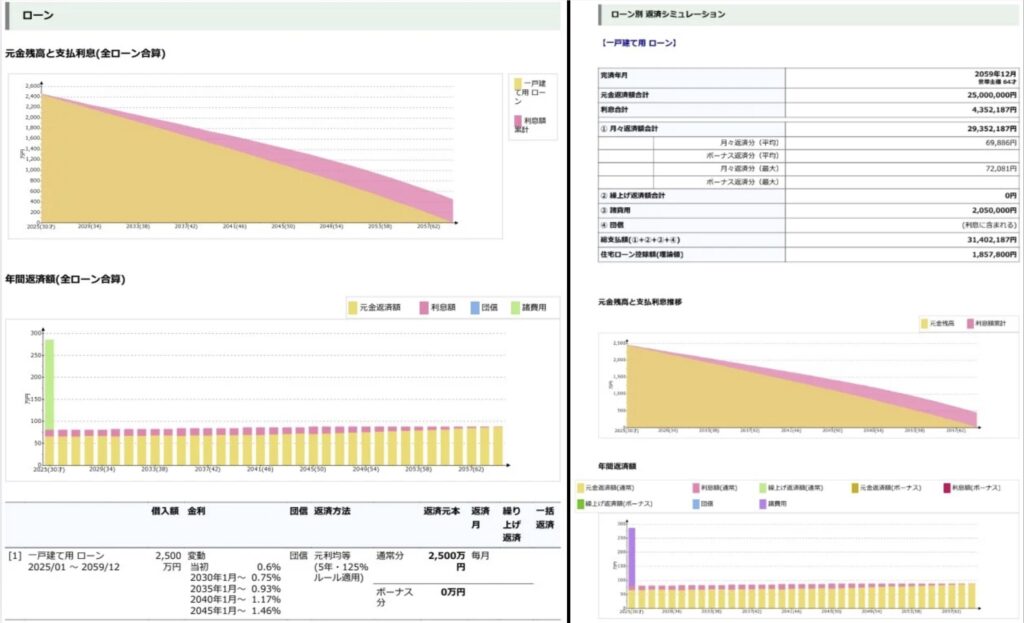1024x623 pixels.
Task: Click the blue 団信 legend icon on the right
Action: [697, 503]
